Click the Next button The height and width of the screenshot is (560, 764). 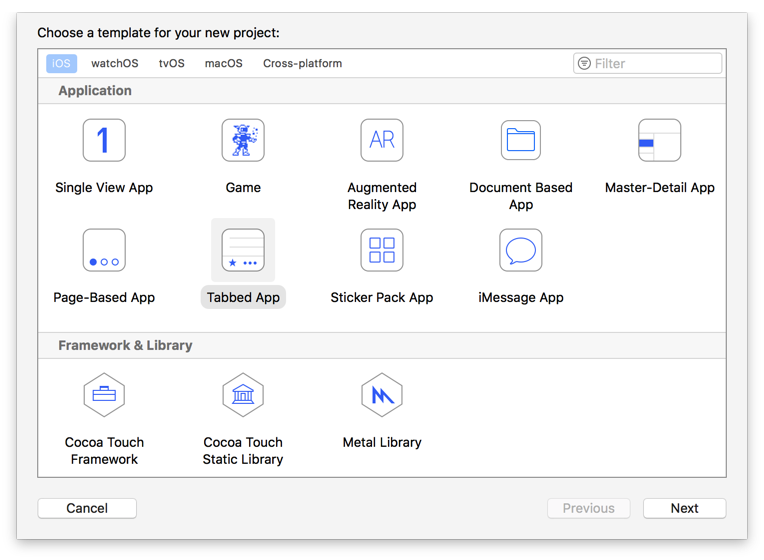(684, 508)
